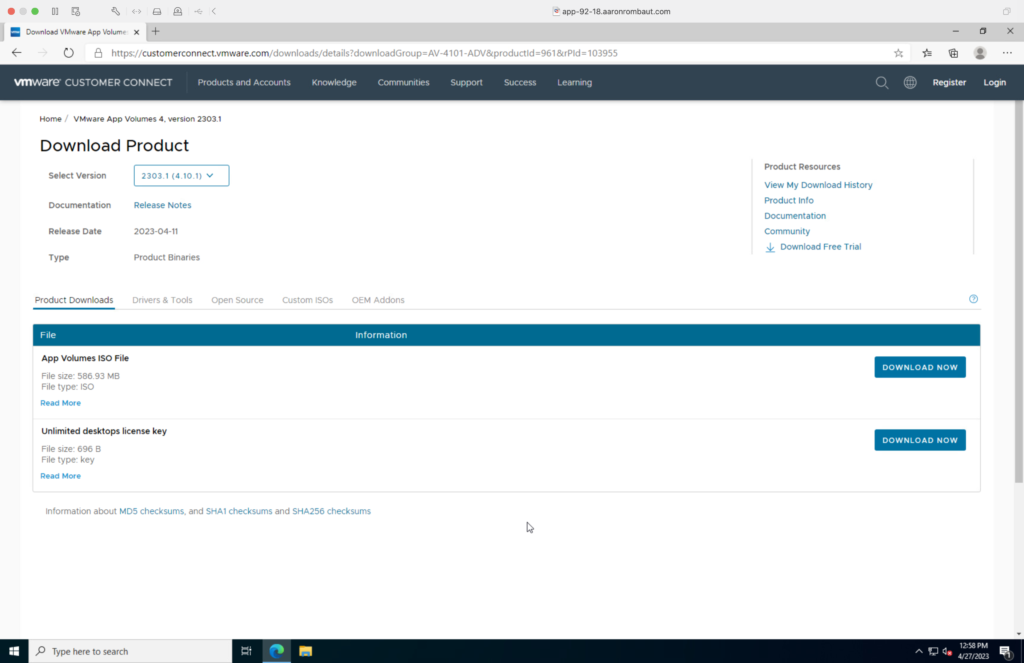The height and width of the screenshot is (663, 1024).
Task: Reload the page with the refresh icon
Action: point(69,53)
